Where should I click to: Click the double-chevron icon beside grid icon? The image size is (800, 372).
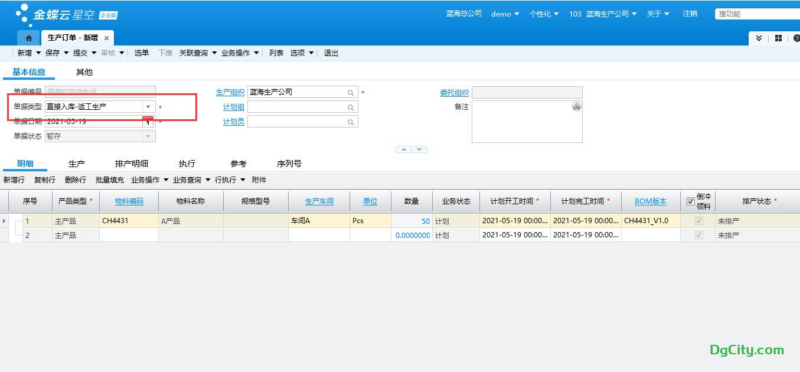[x=759, y=38]
